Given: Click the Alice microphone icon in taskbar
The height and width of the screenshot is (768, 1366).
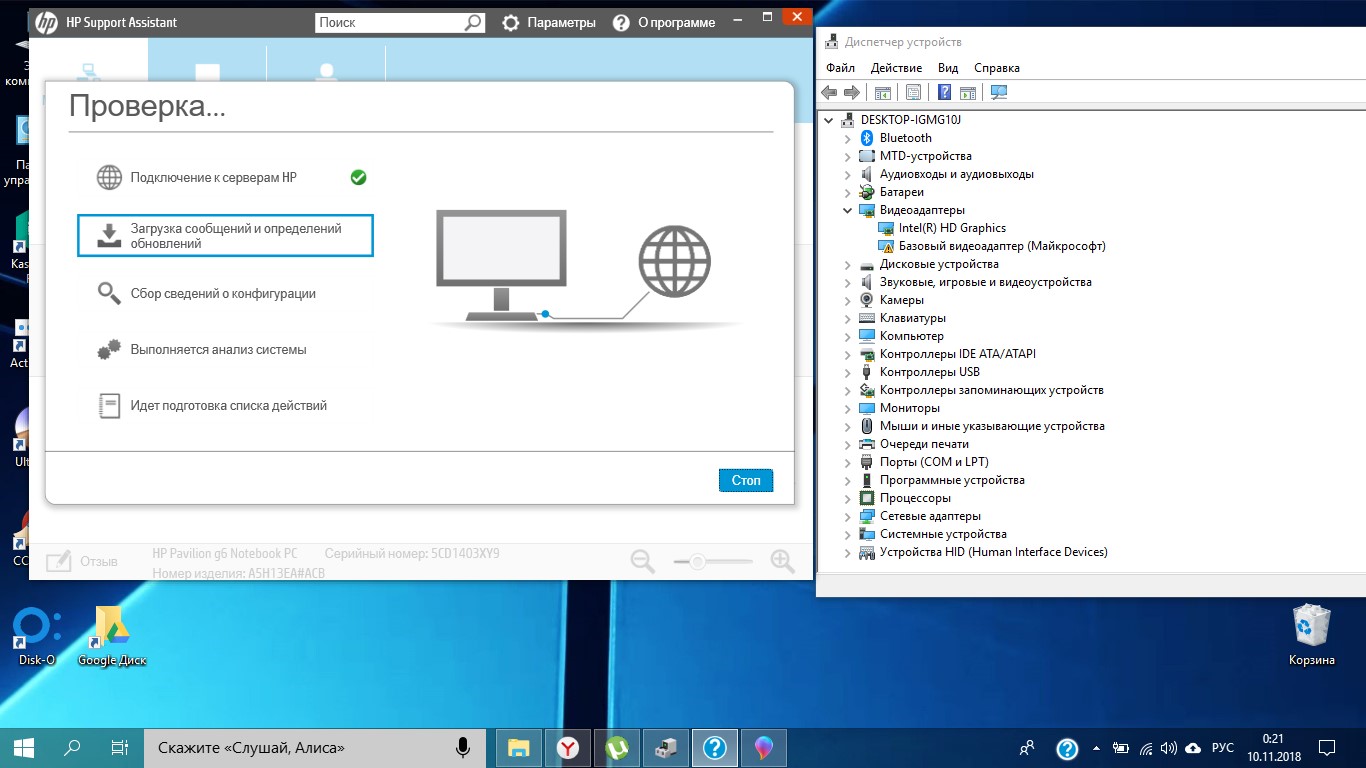Looking at the screenshot, I should click(x=463, y=747).
